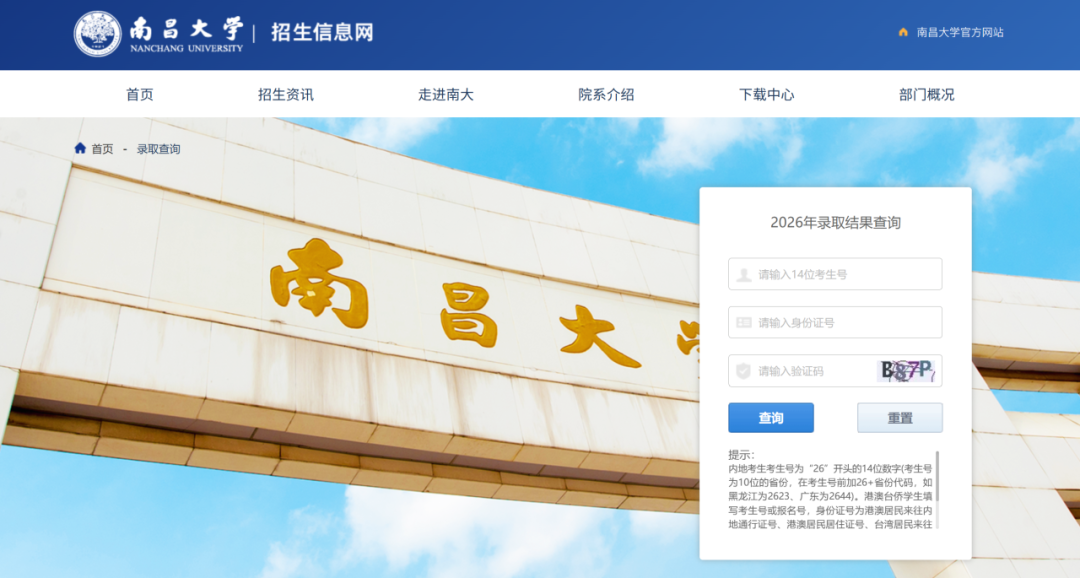Click the scrollbar of the 提示 text box

click(937, 476)
